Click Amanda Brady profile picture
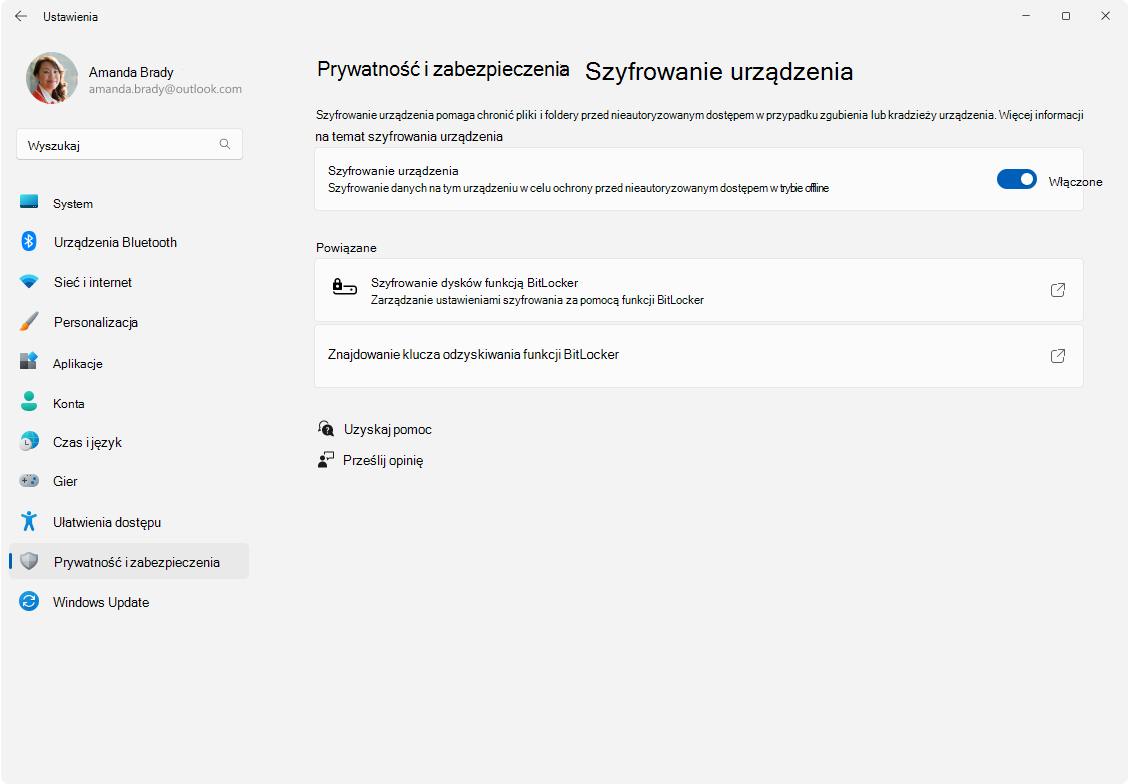Viewport: 1128px width, 784px height. (52, 78)
